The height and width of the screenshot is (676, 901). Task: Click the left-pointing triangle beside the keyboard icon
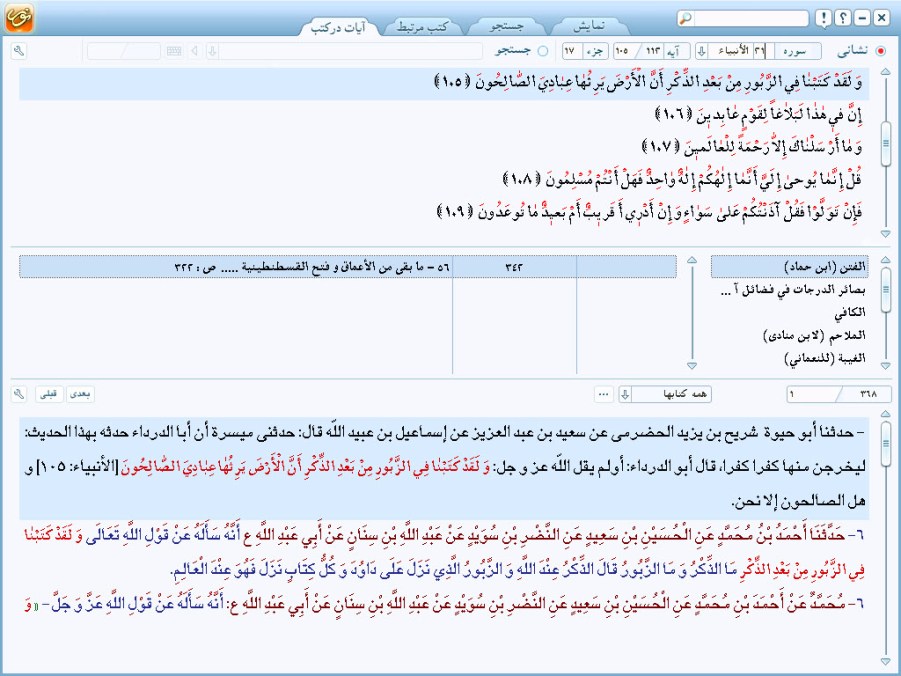pos(194,51)
